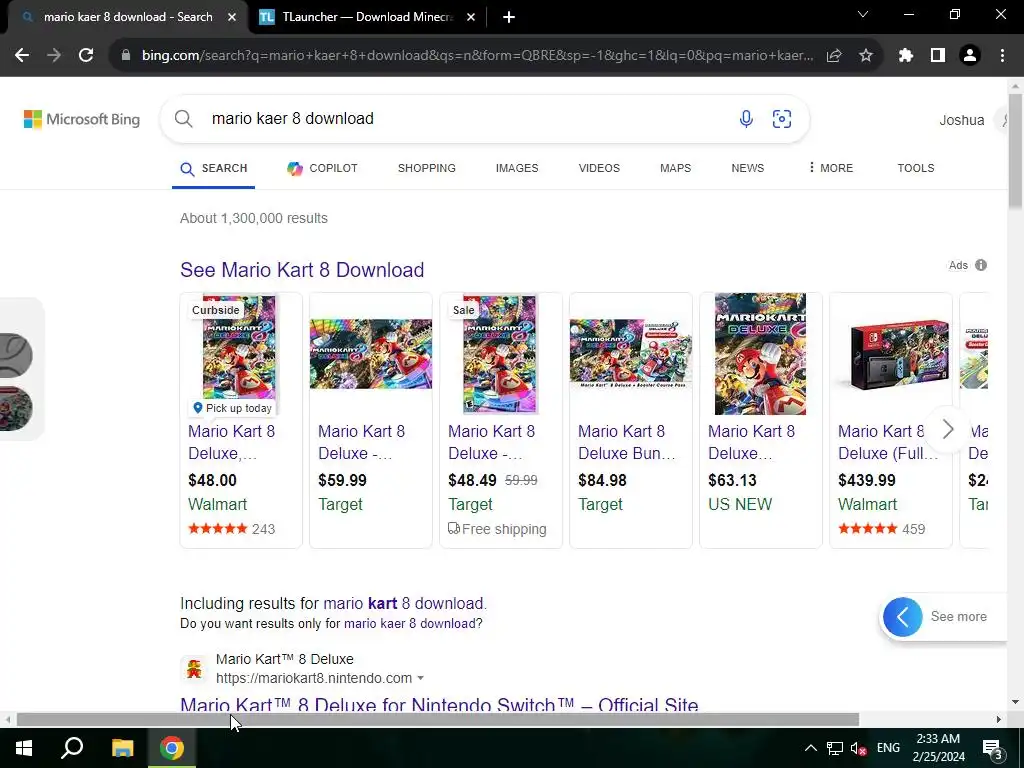Select the IMAGES tab
Image resolution: width=1024 pixels, height=768 pixels.
pos(517,168)
